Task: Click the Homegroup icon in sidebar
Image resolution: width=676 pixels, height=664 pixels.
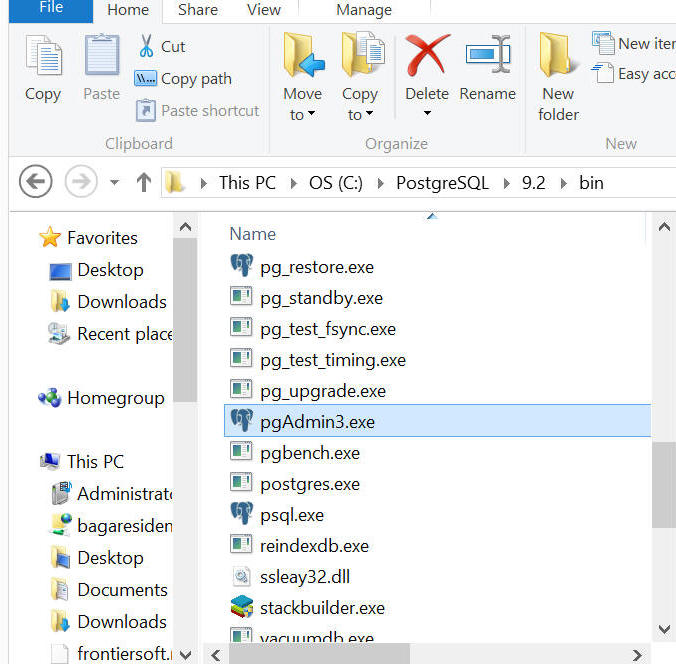Action: click(x=50, y=398)
